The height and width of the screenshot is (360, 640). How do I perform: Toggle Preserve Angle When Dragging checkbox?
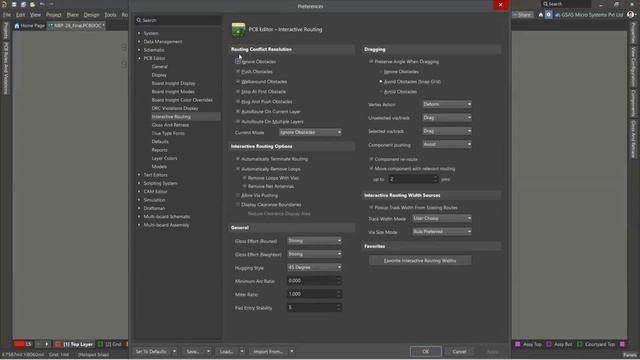click(371, 62)
